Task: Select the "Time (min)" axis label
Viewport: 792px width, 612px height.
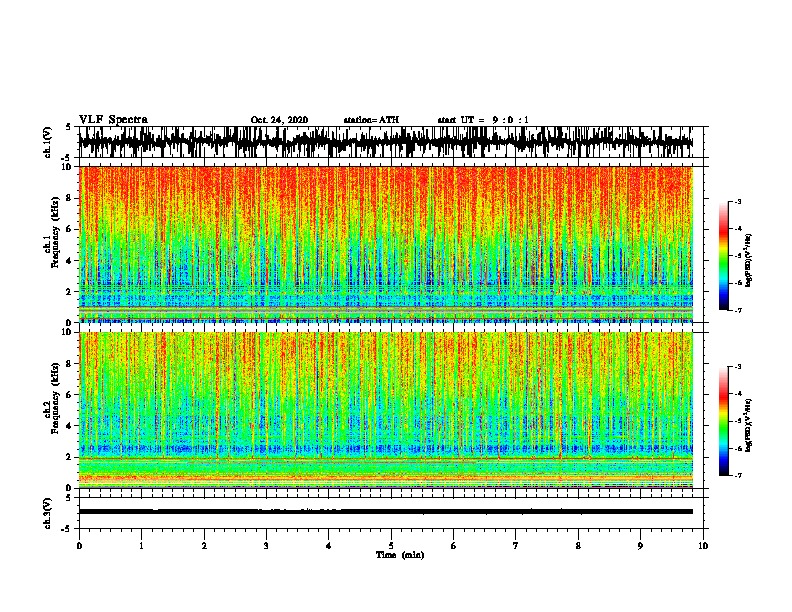Action: pyautogui.click(x=400, y=555)
